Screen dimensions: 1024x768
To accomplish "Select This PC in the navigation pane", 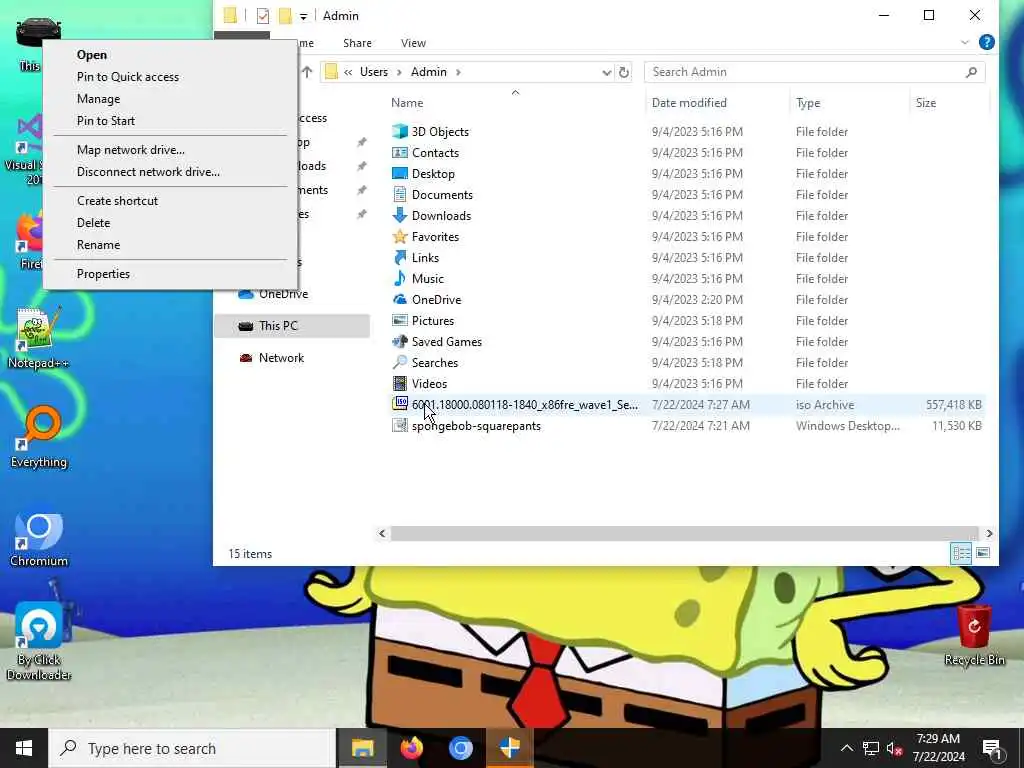I will pyautogui.click(x=292, y=326).
